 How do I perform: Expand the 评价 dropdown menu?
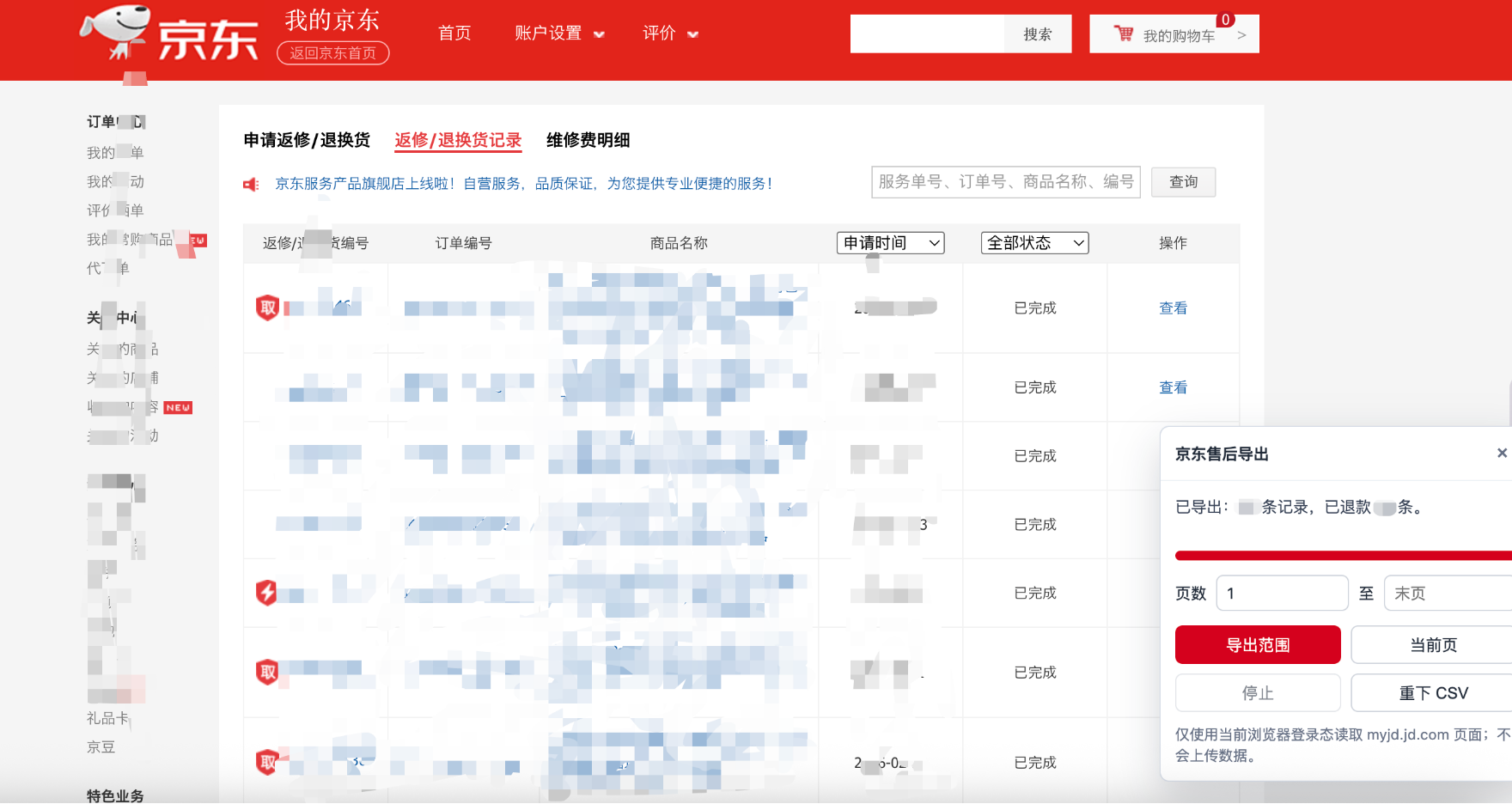(670, 33)
